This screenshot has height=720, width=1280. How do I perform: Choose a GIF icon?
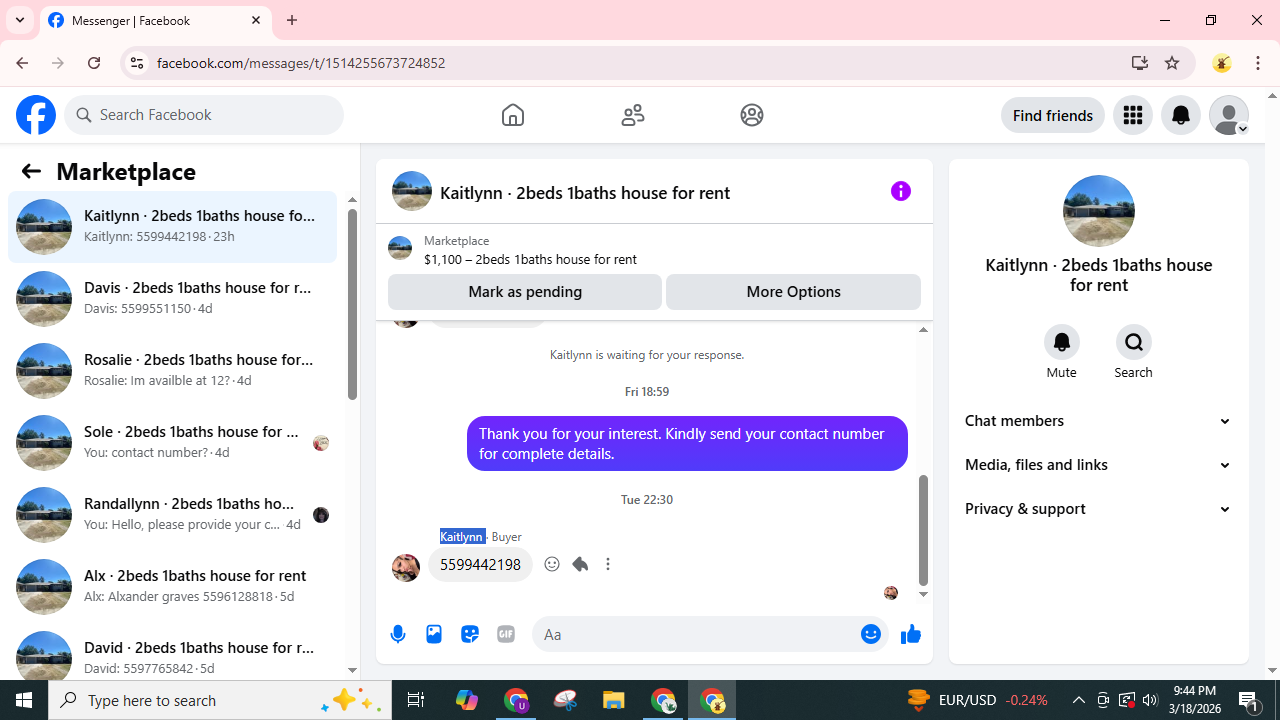point(506,634)
